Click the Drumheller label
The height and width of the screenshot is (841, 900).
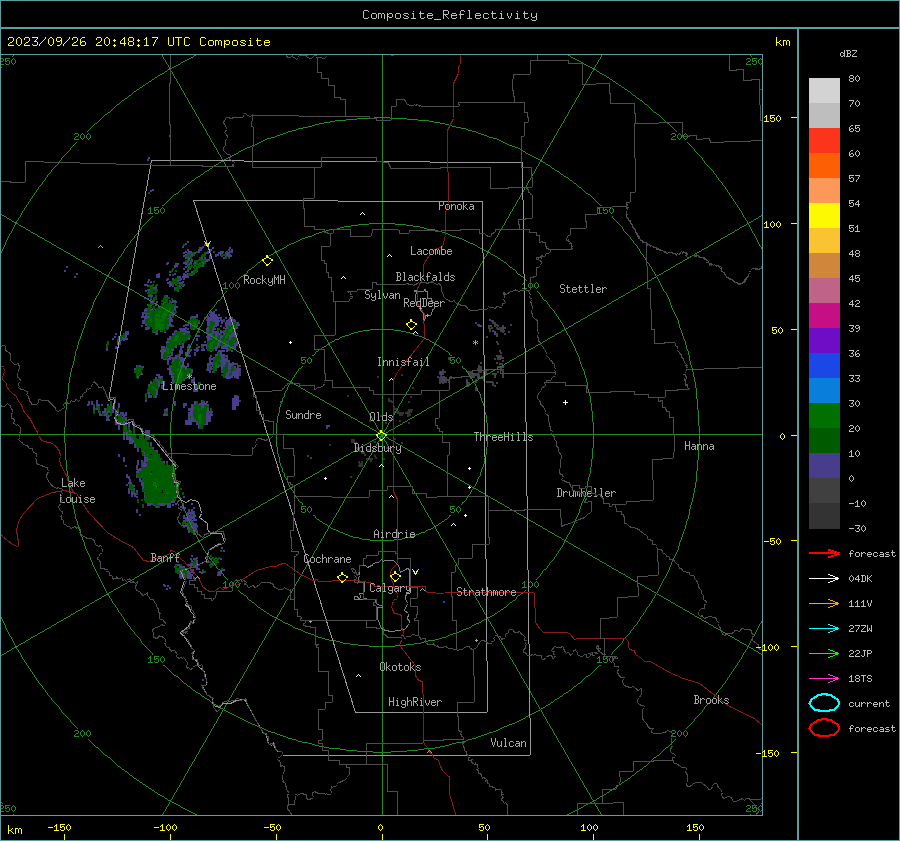point(586,493)
